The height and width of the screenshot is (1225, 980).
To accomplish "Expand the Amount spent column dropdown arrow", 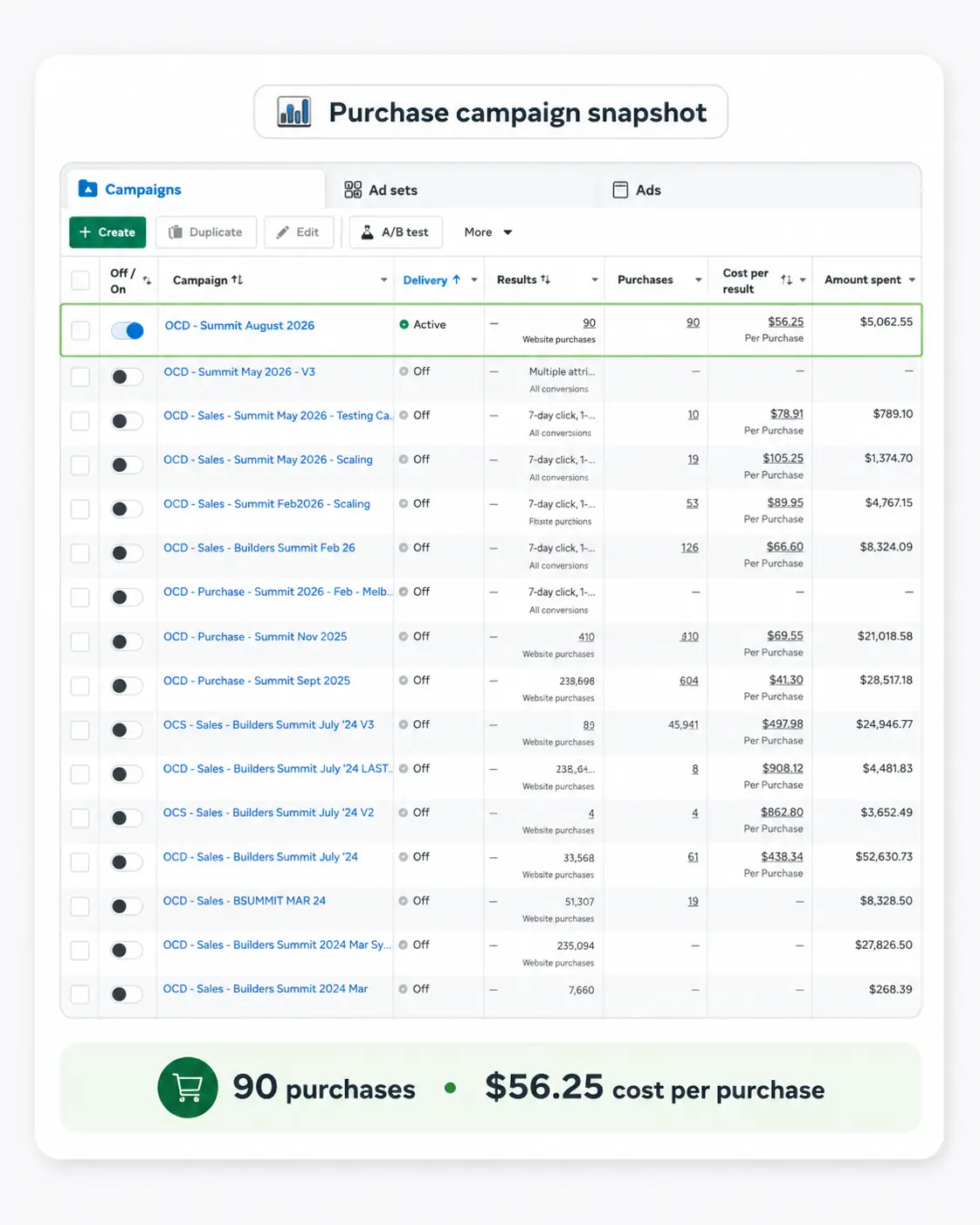I will [x=912, y=280].
